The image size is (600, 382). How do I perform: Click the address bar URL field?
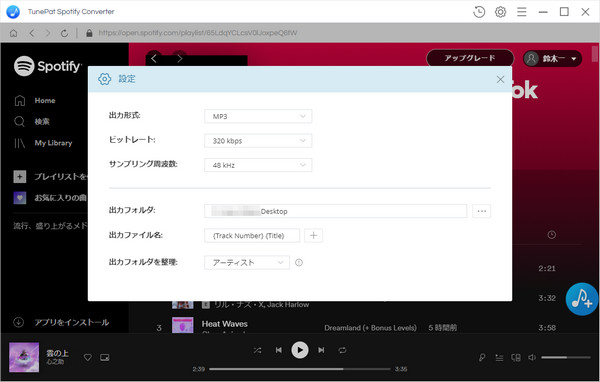[x=197, y=33]
